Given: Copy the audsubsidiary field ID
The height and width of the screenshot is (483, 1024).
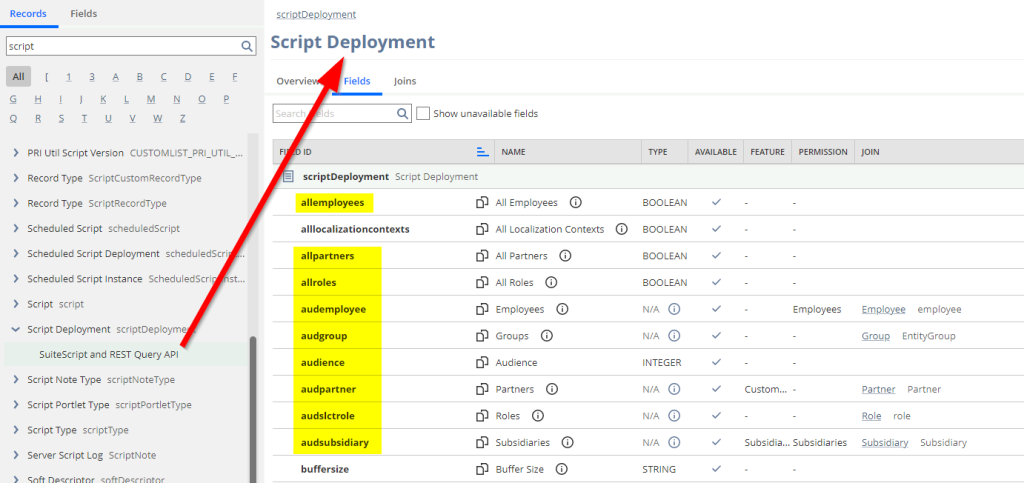Looking at the screenshot, I should [482, 443].
